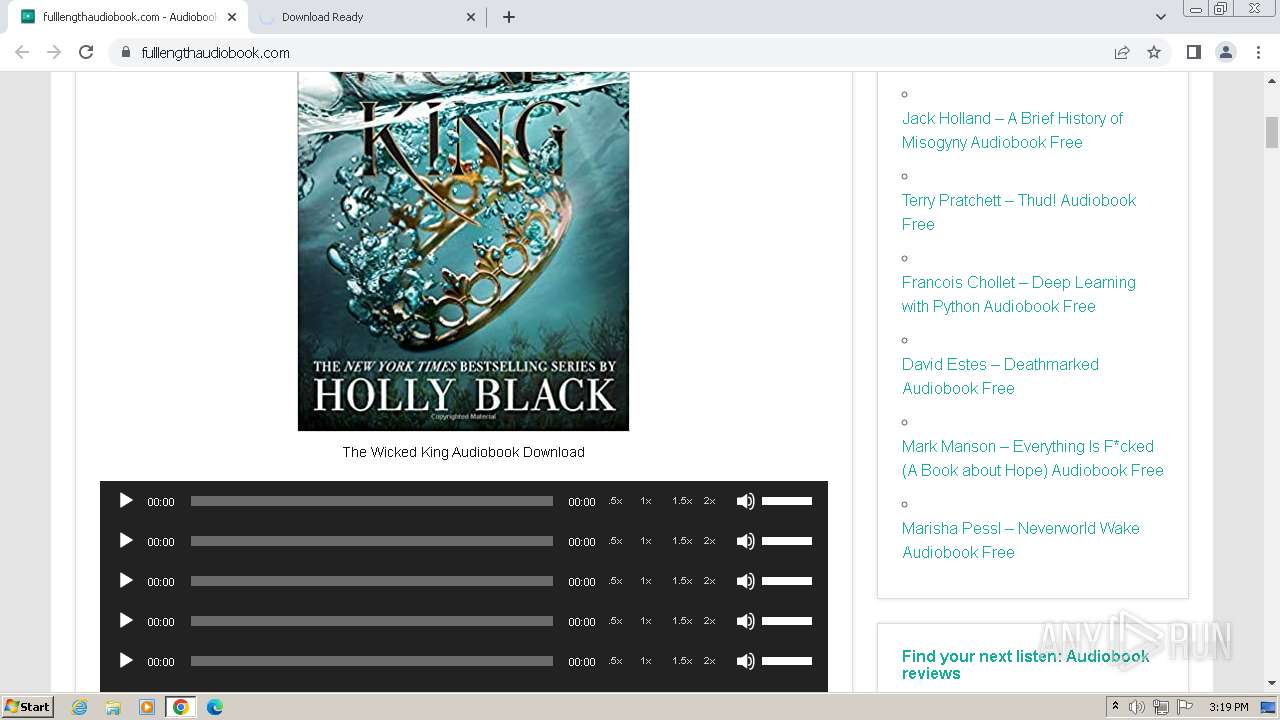The image size is (1280, 720).
Task: Open David Estes Deathmarked Audiobook link
Action: point(1000,376)
